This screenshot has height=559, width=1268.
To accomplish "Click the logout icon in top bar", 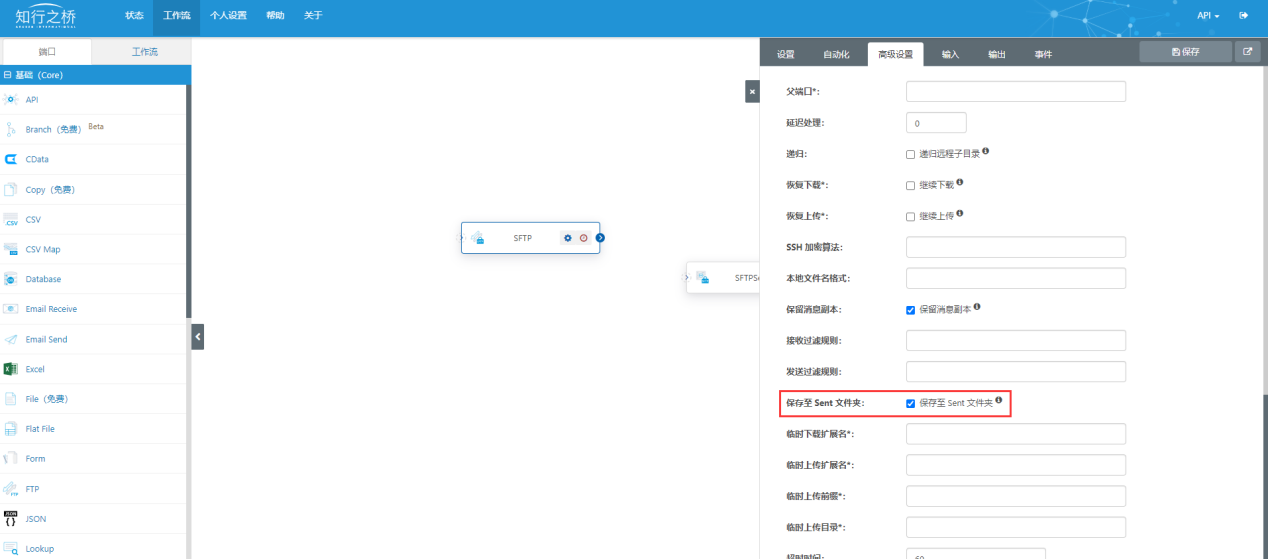I will [x=1244, y=16].
